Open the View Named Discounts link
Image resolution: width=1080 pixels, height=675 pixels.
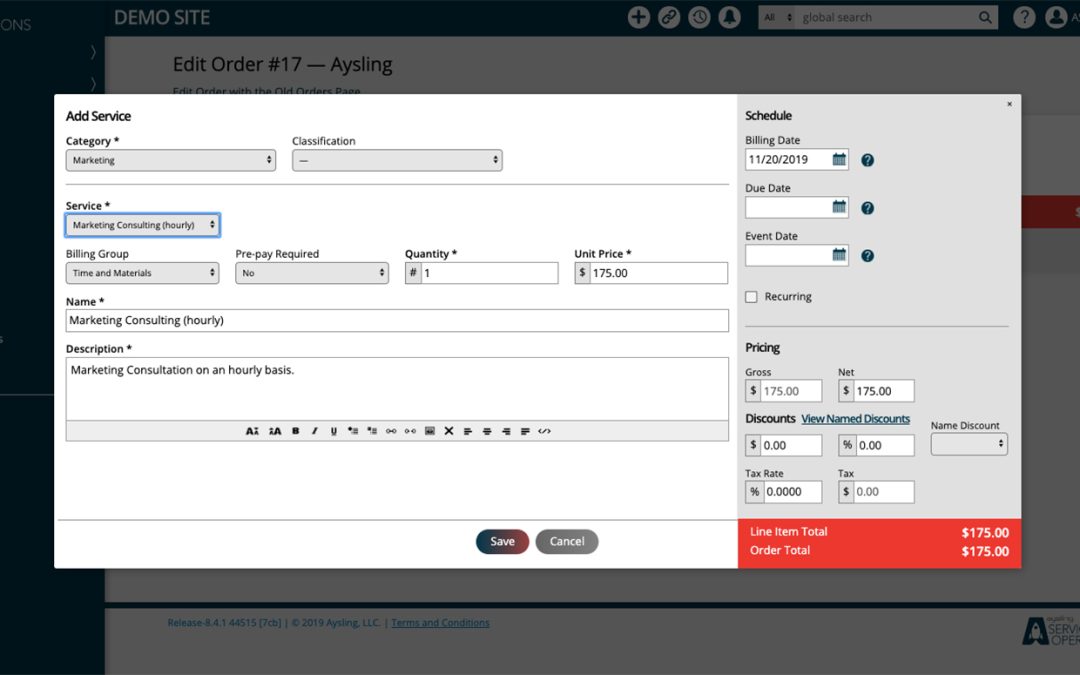[x=855, y=419]
